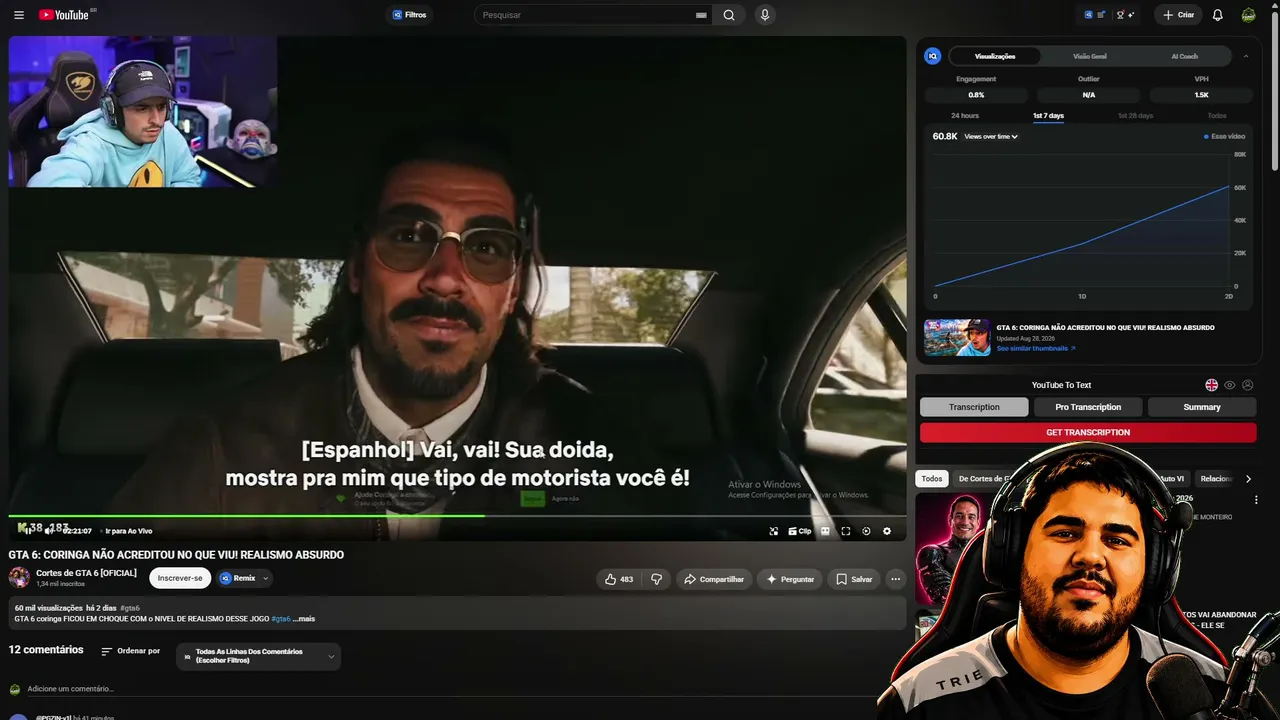Open the vidIQ panel video thumbnail
This screenshot has height=720, width=1280.
pos(957,338)
